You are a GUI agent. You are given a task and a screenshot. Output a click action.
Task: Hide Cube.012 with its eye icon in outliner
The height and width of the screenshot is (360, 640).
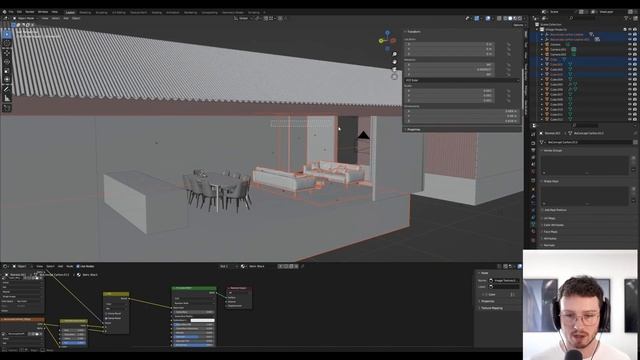point(630,120)
